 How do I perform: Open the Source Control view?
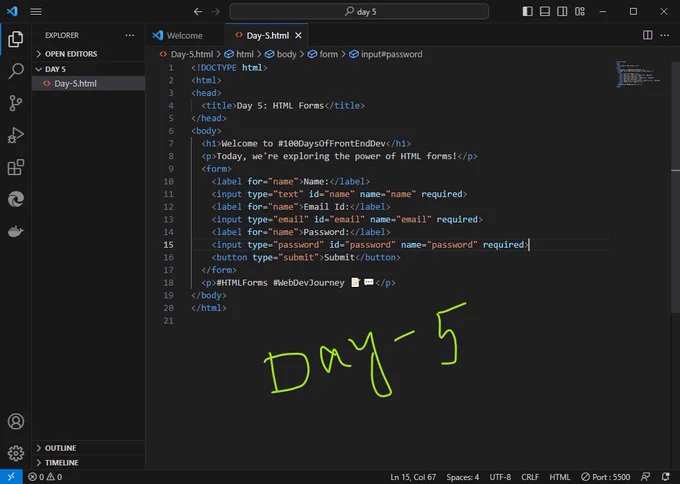[x=16, y=103]
